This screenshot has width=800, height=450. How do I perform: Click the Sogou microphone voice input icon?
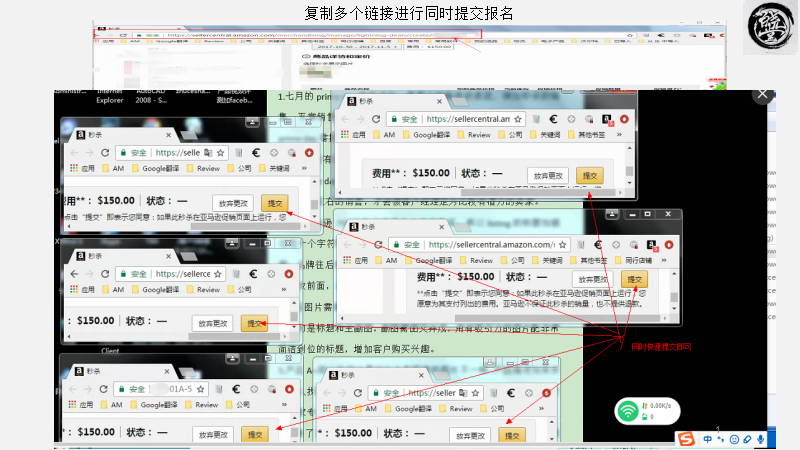pyautogui.click(x=760, y=439)
